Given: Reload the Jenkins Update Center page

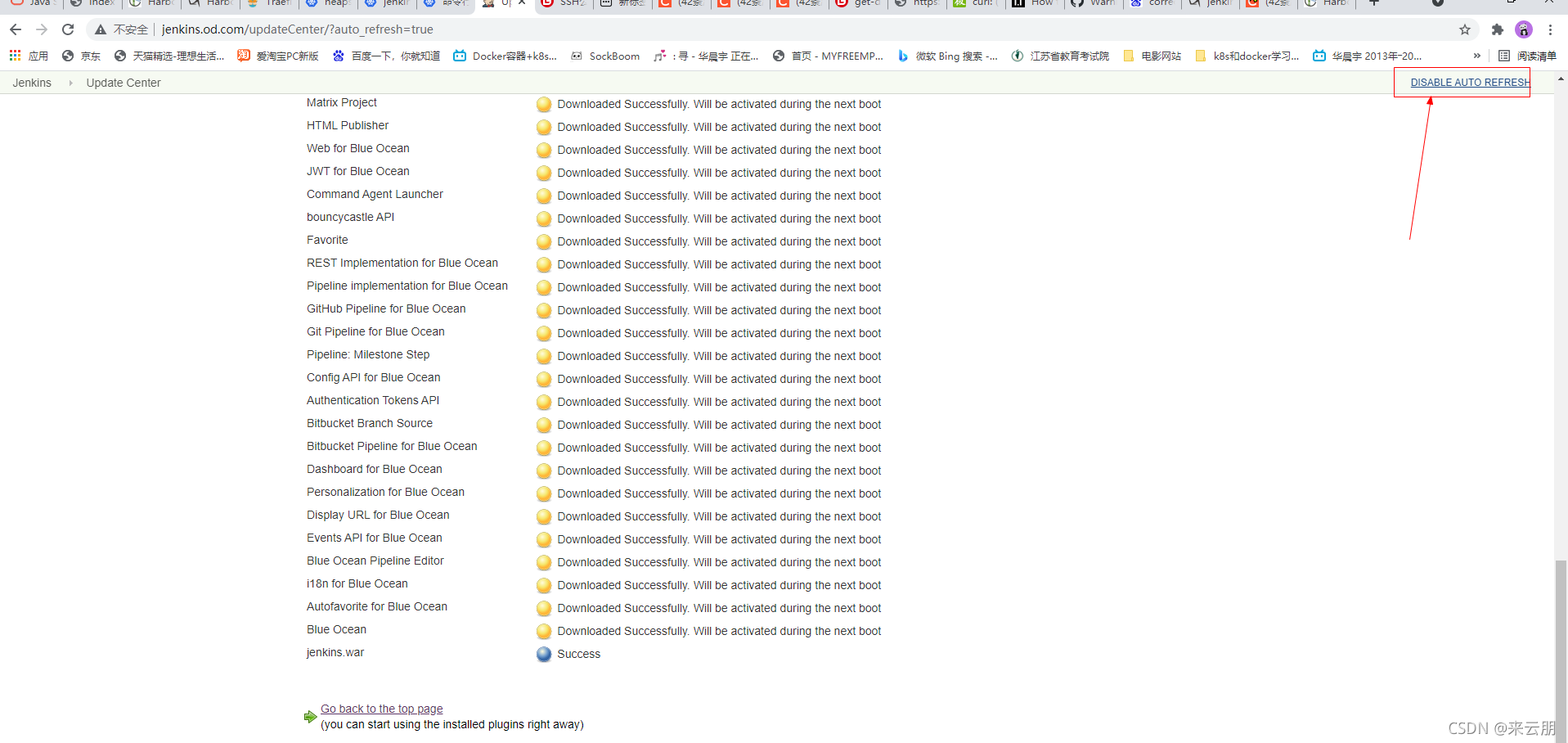Looking at the screenshot, I should [68, 29].
